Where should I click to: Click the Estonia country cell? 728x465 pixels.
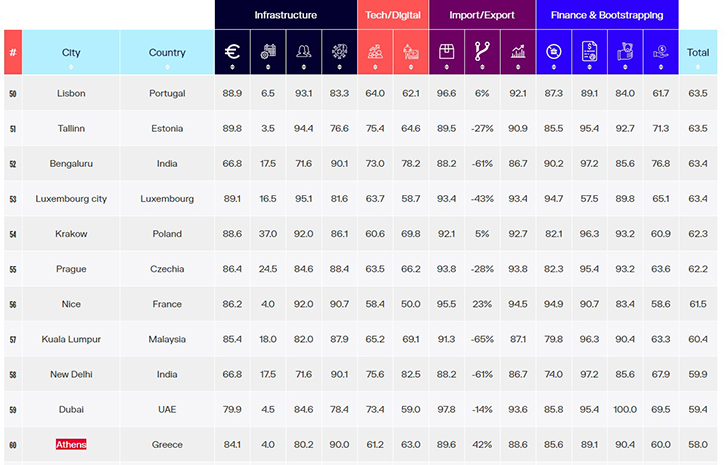(167, 129)
